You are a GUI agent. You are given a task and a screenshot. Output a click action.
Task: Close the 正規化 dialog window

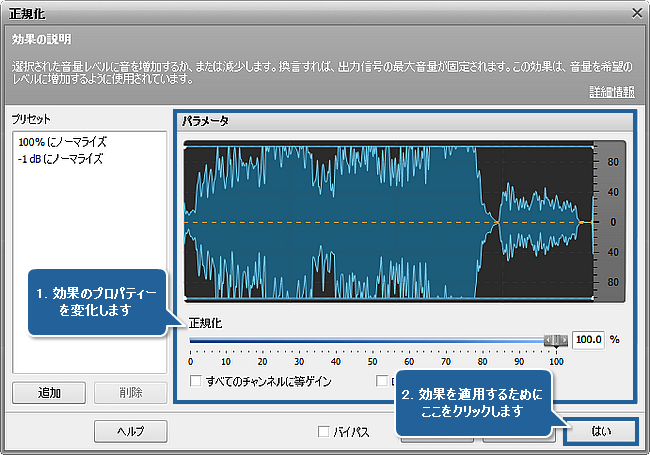coord(636,12)
